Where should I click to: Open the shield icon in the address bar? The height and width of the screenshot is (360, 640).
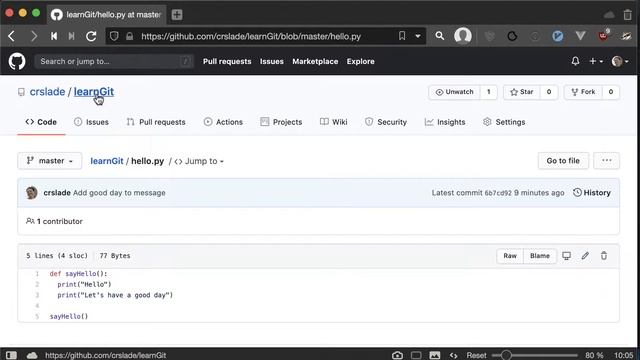click(114, 36)
